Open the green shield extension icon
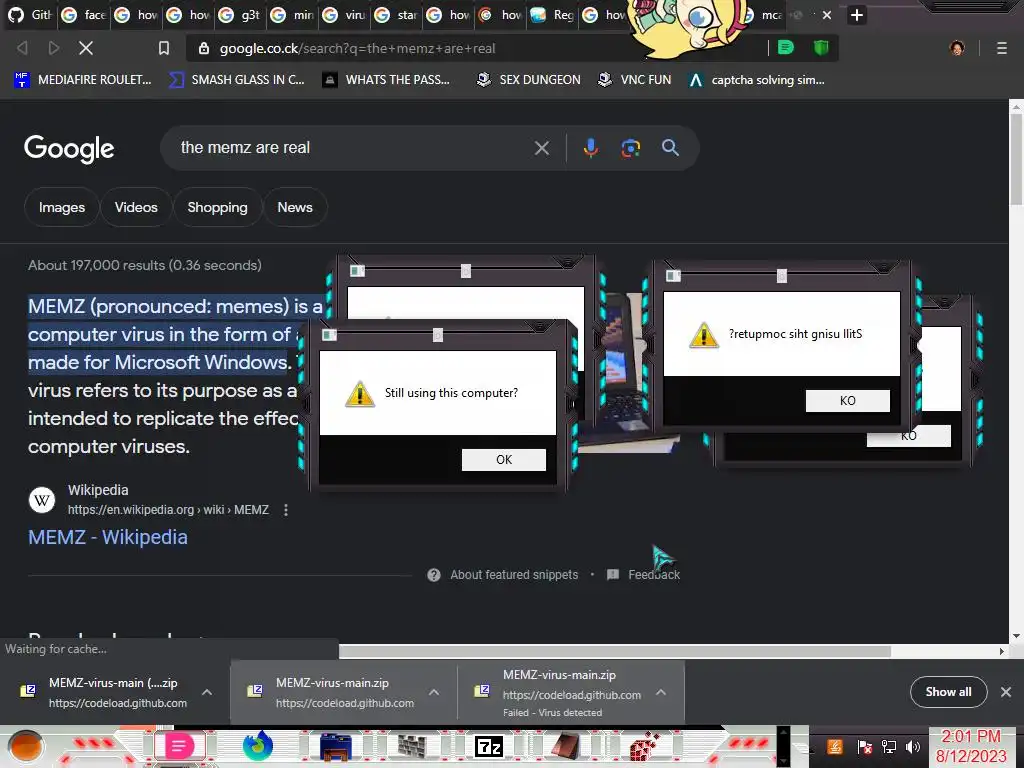Screen dimensions: 1024x768 (x=821, y=48)
